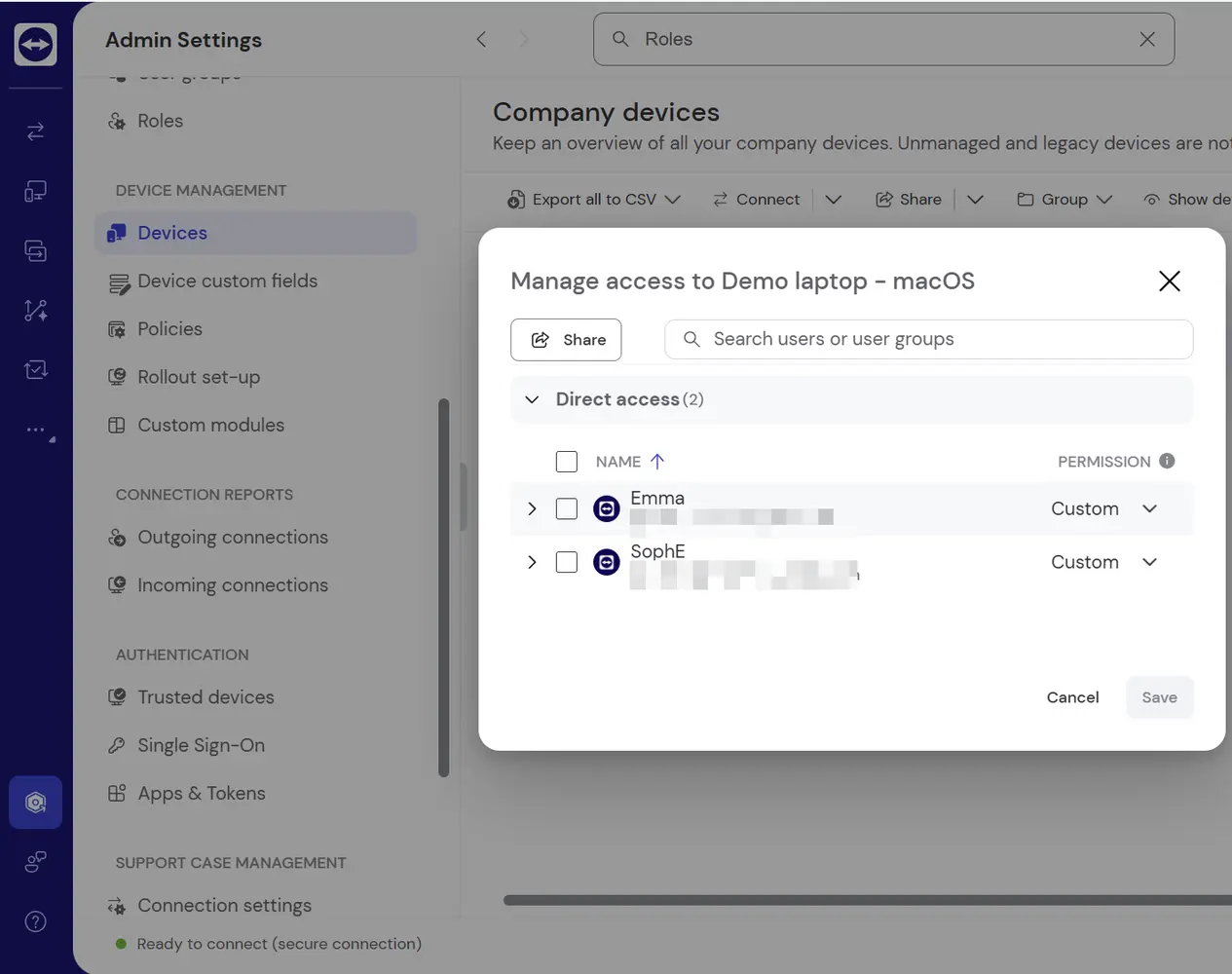
Task: Click Cancel in the dialog
Action: [1072, 697]
